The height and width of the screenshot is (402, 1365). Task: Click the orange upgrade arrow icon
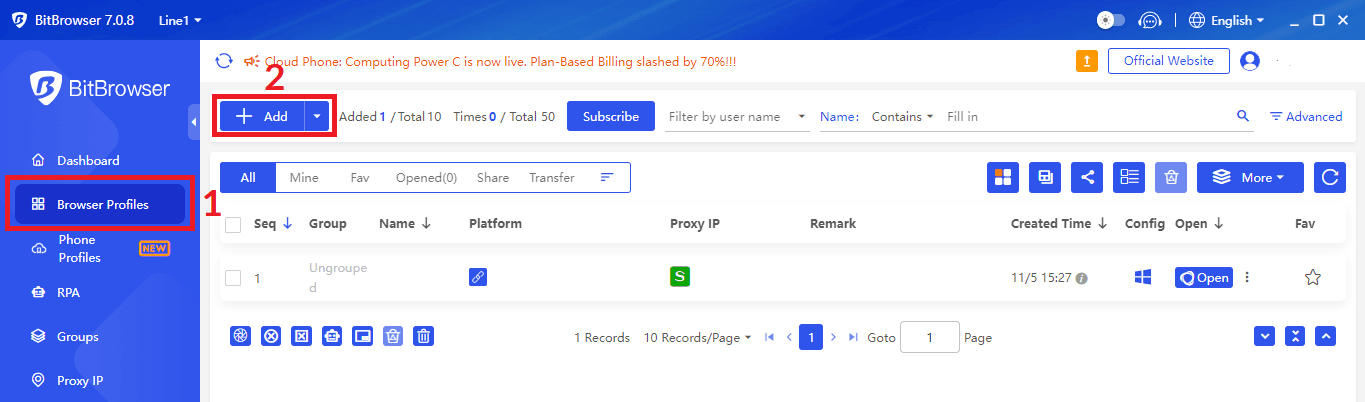1086,61
